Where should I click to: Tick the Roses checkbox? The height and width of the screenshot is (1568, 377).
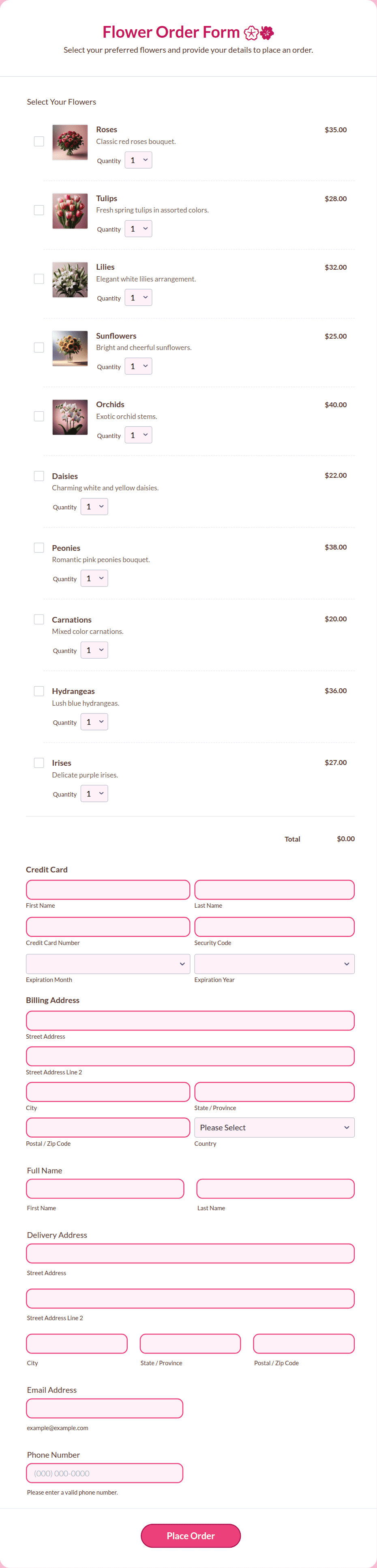pos(39,141)
